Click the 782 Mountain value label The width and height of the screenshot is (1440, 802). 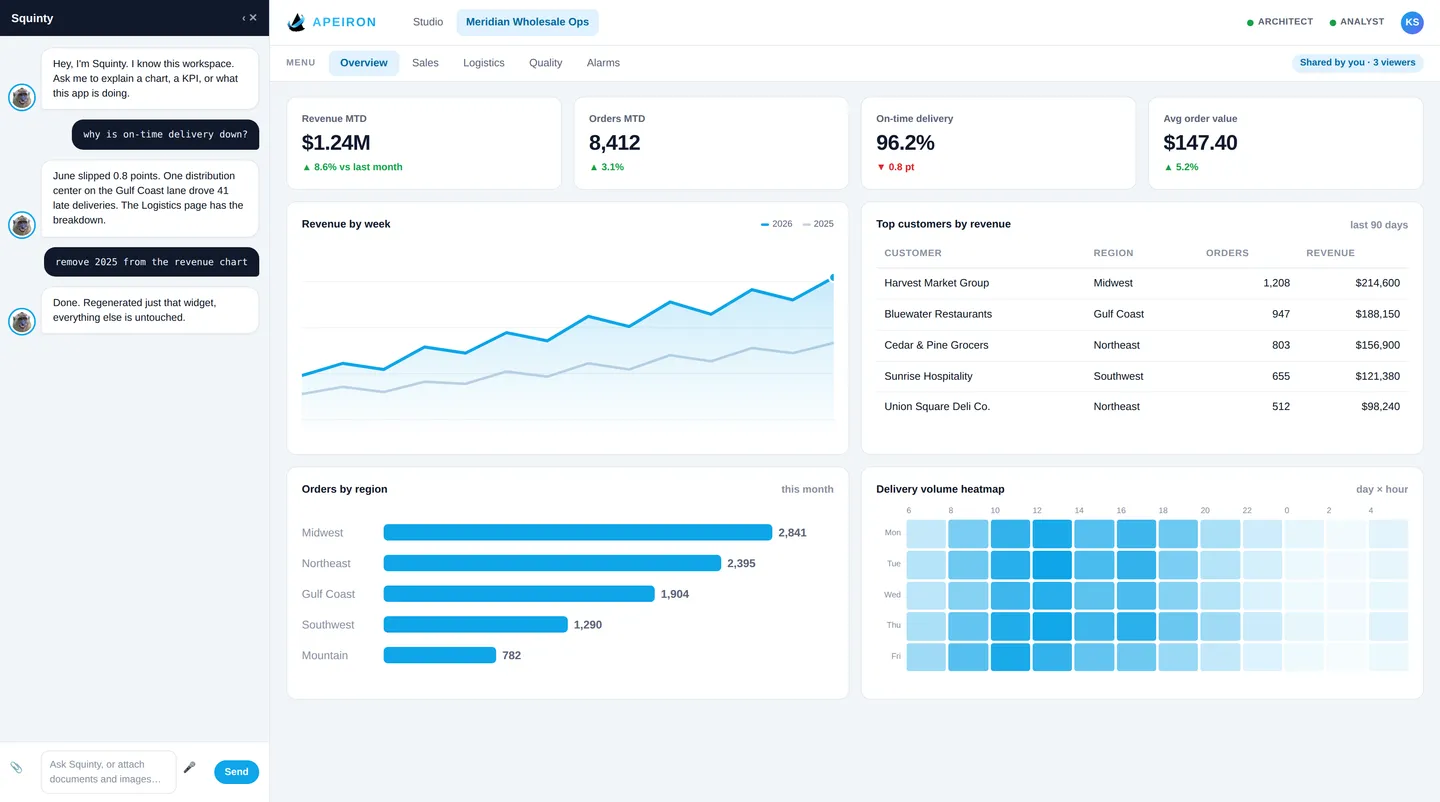point(511,655)
